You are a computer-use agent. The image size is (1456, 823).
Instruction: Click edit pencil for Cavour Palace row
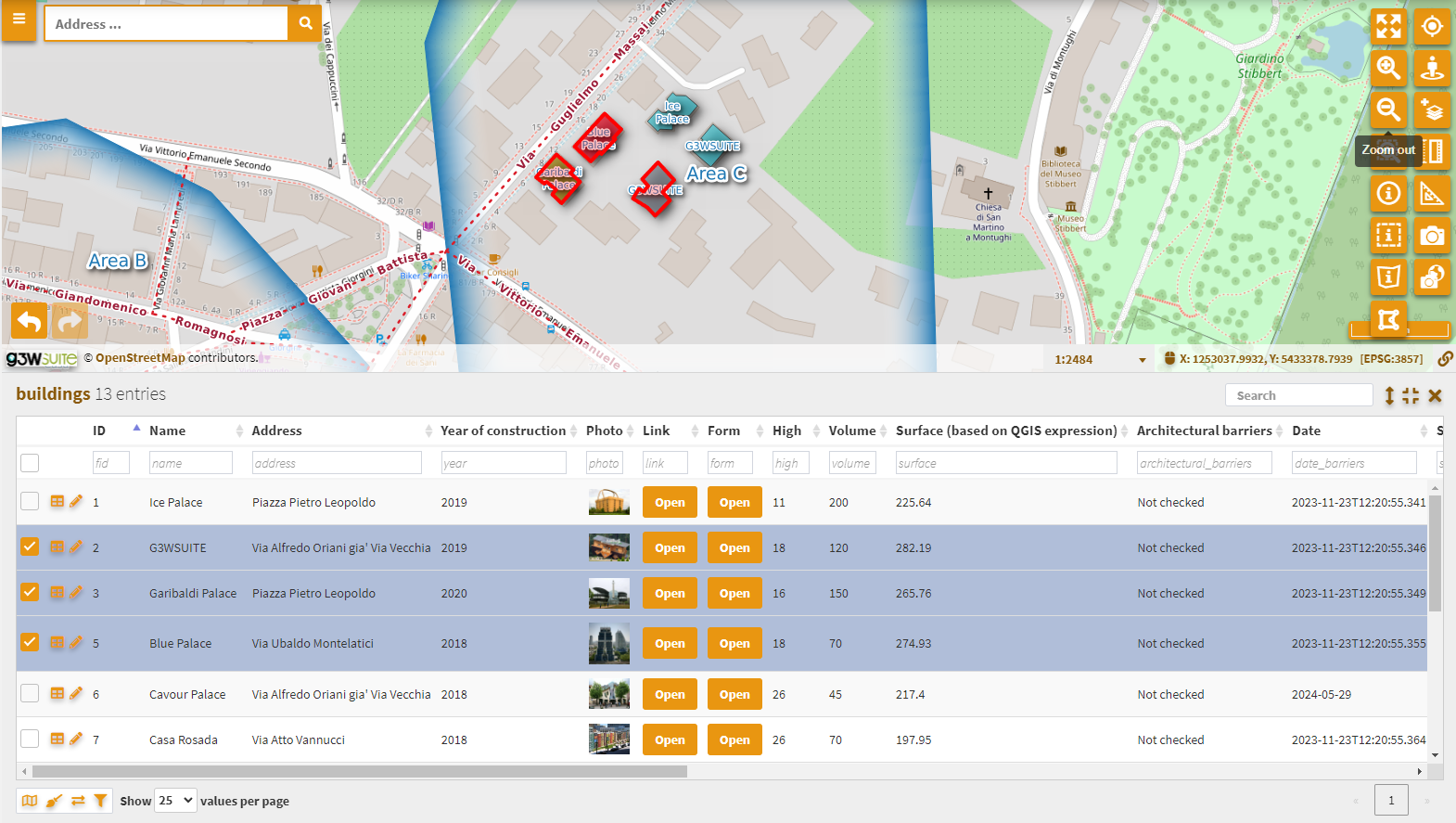[76, 693]
